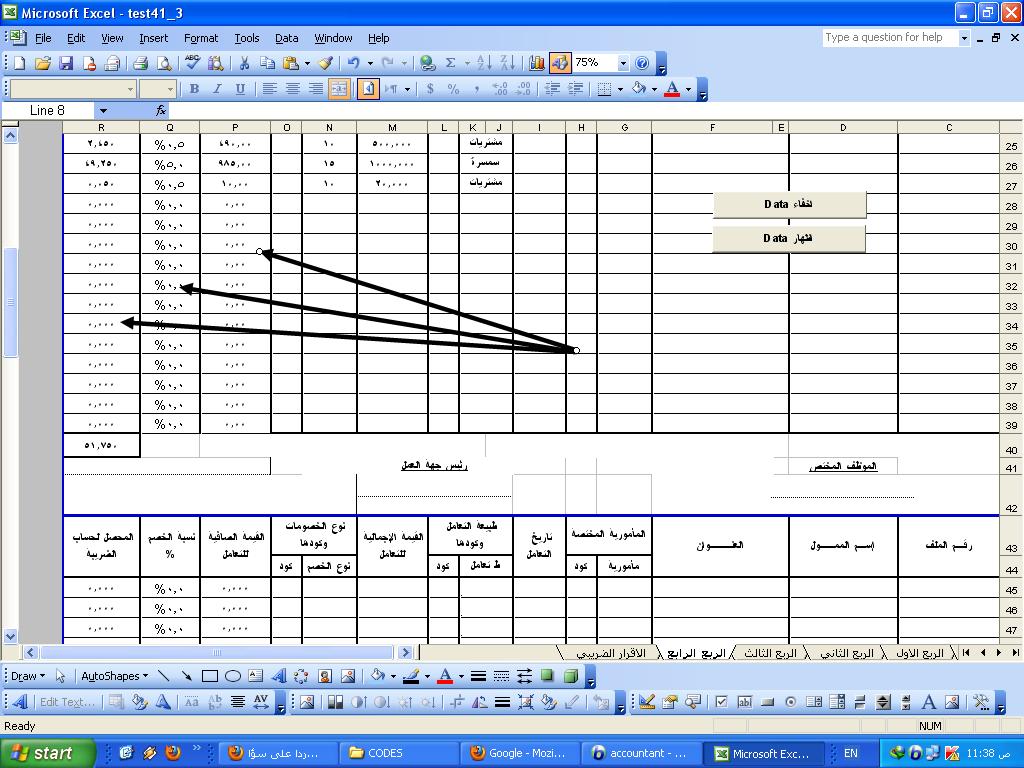This screenshot has width=1024, height=768.
Task: Toggle Underline formatting
Action: [240, 89]
